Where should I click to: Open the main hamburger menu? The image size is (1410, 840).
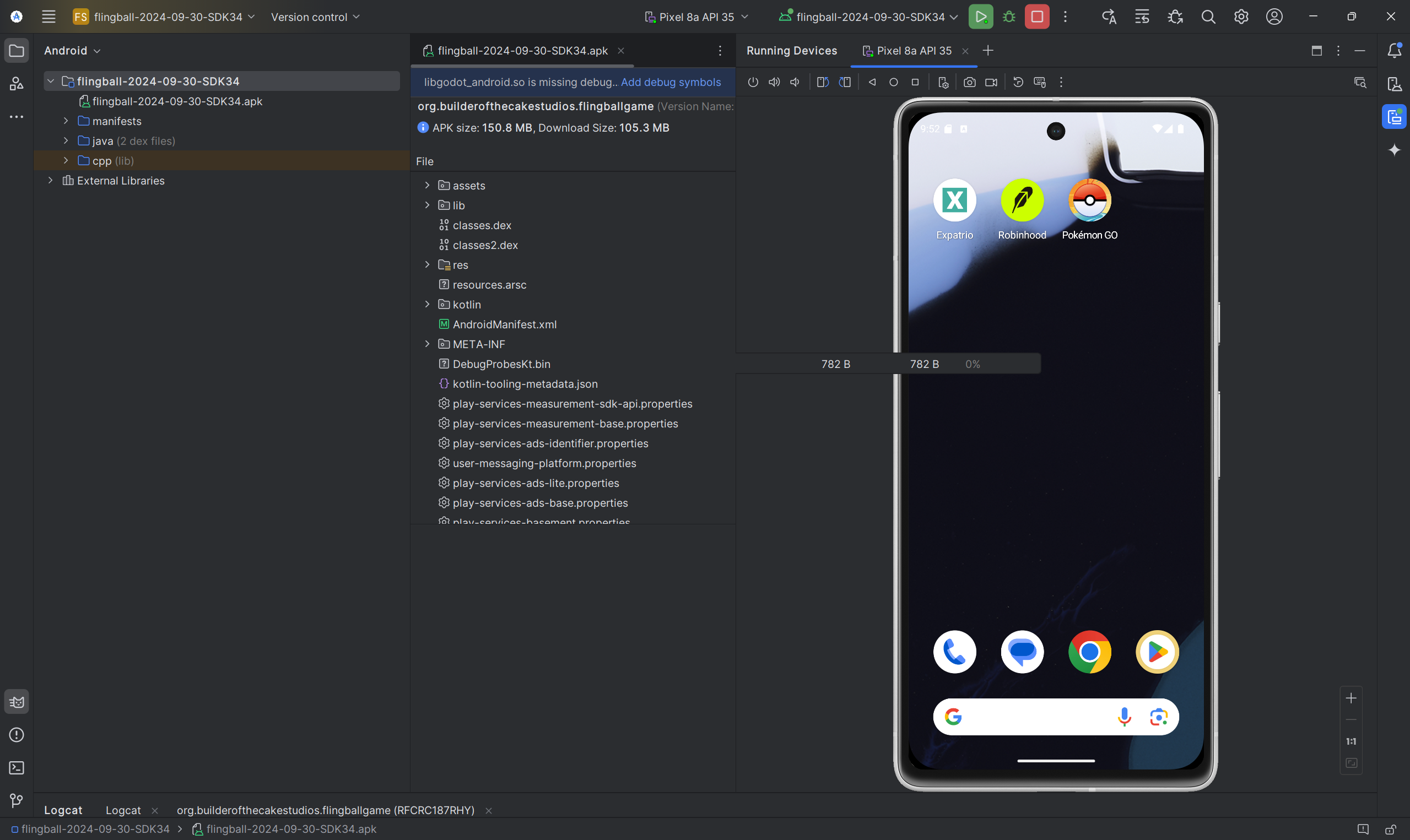tap(48, 17)
